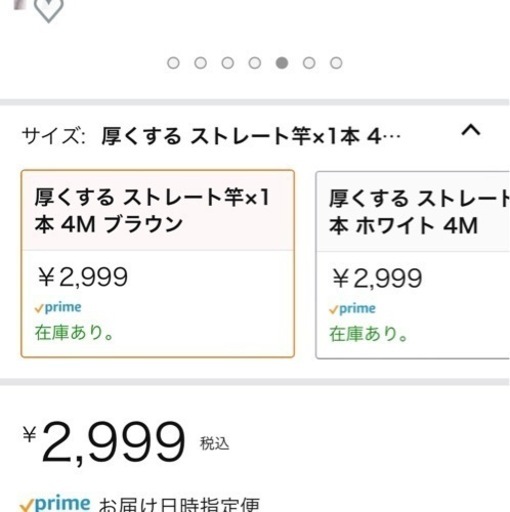Select second image carousel dot

pos(200,63)
